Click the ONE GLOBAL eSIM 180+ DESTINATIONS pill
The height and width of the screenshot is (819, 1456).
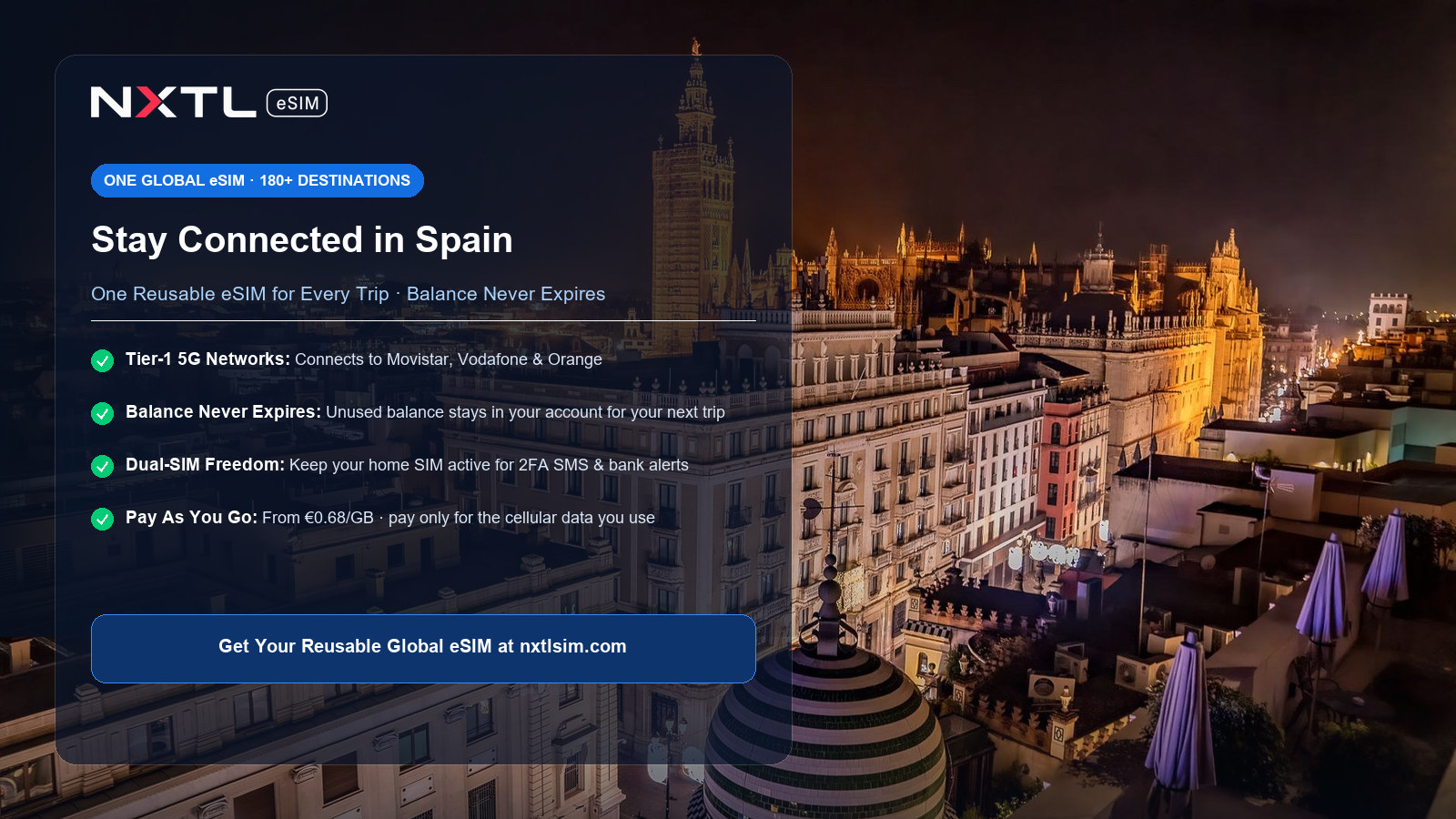(258, 180)
